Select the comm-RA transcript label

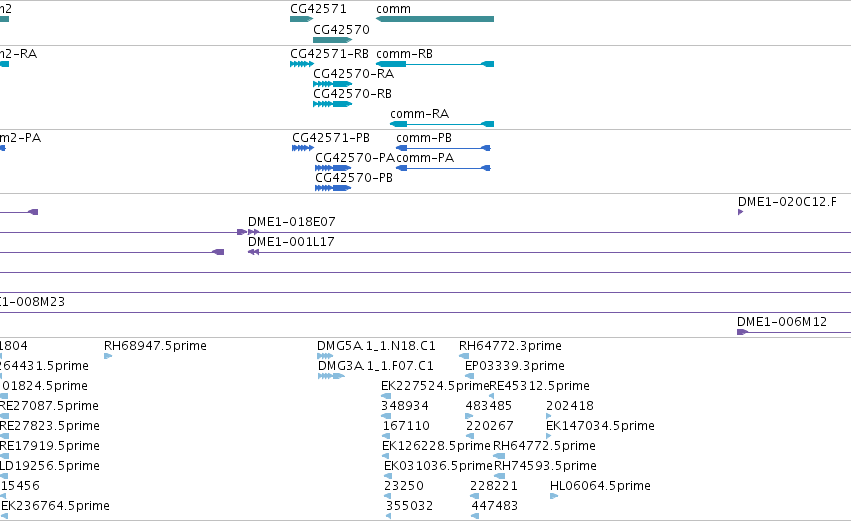click(x=420, y=114)
